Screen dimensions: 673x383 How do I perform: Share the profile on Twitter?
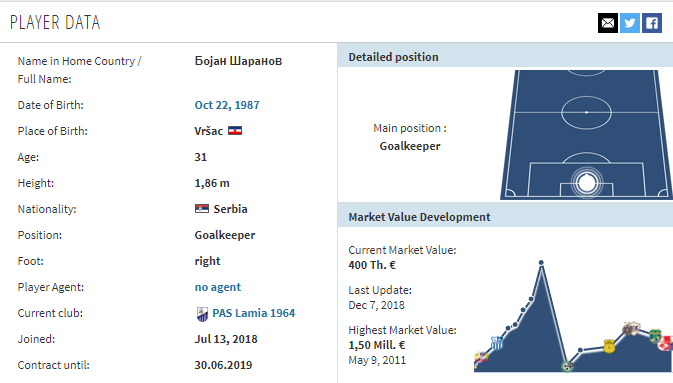[x=630, y=23]
